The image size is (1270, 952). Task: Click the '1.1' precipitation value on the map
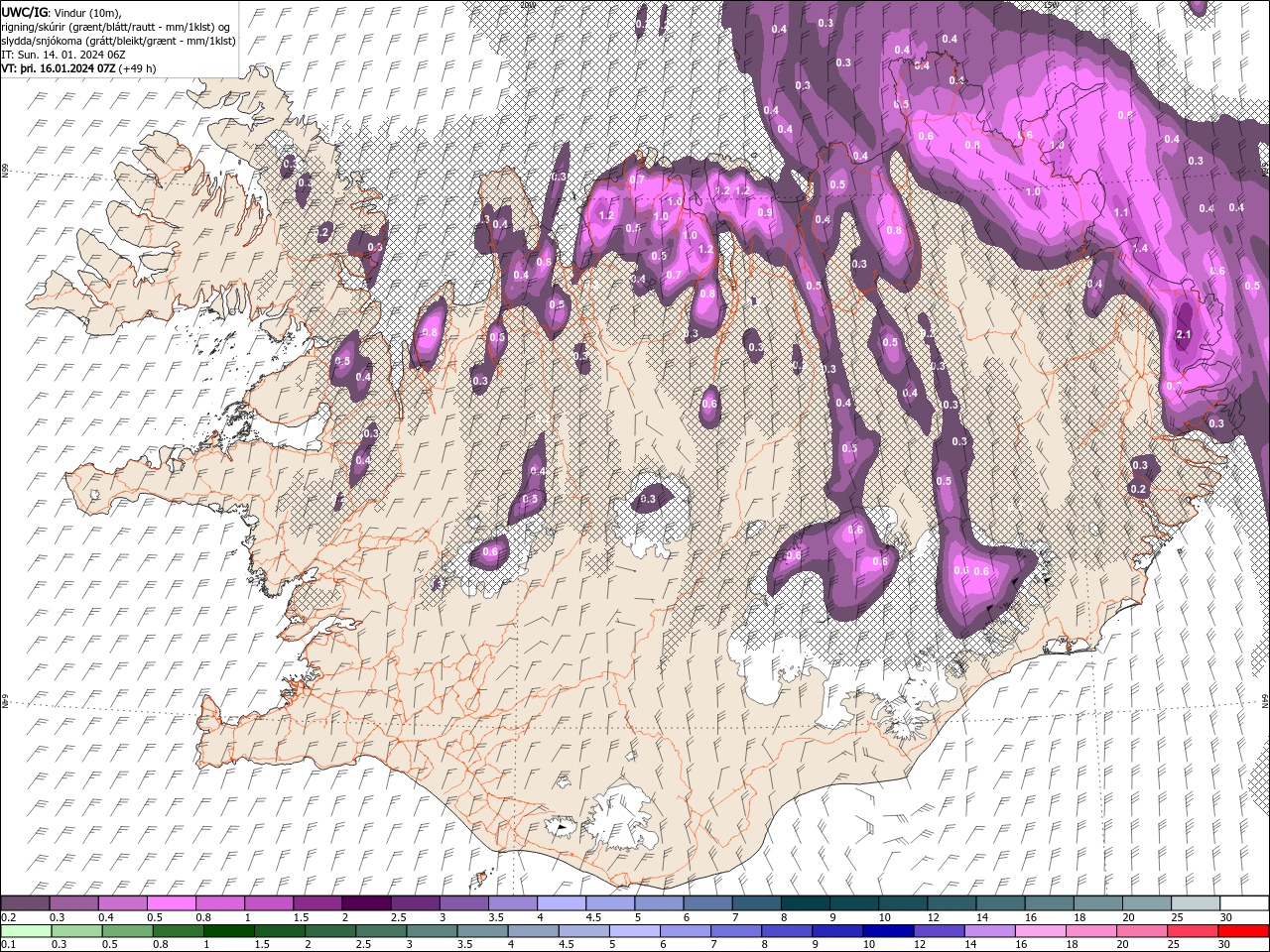1121,212
